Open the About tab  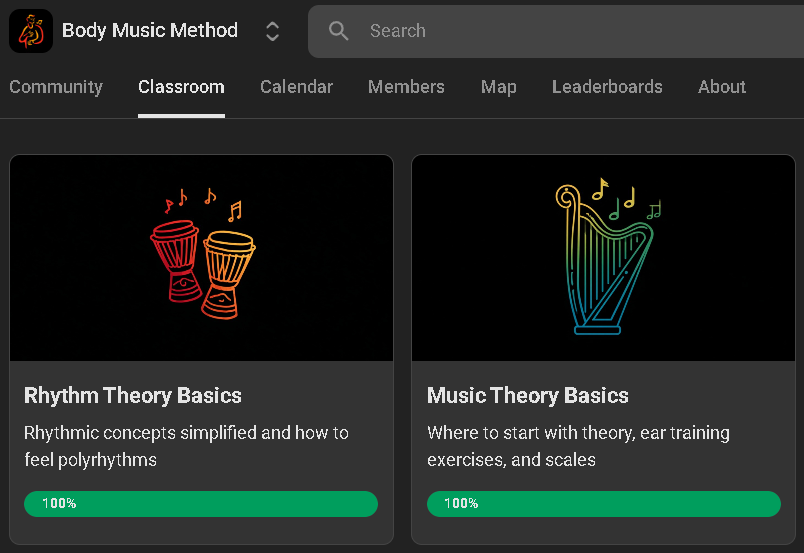point(722,87)
